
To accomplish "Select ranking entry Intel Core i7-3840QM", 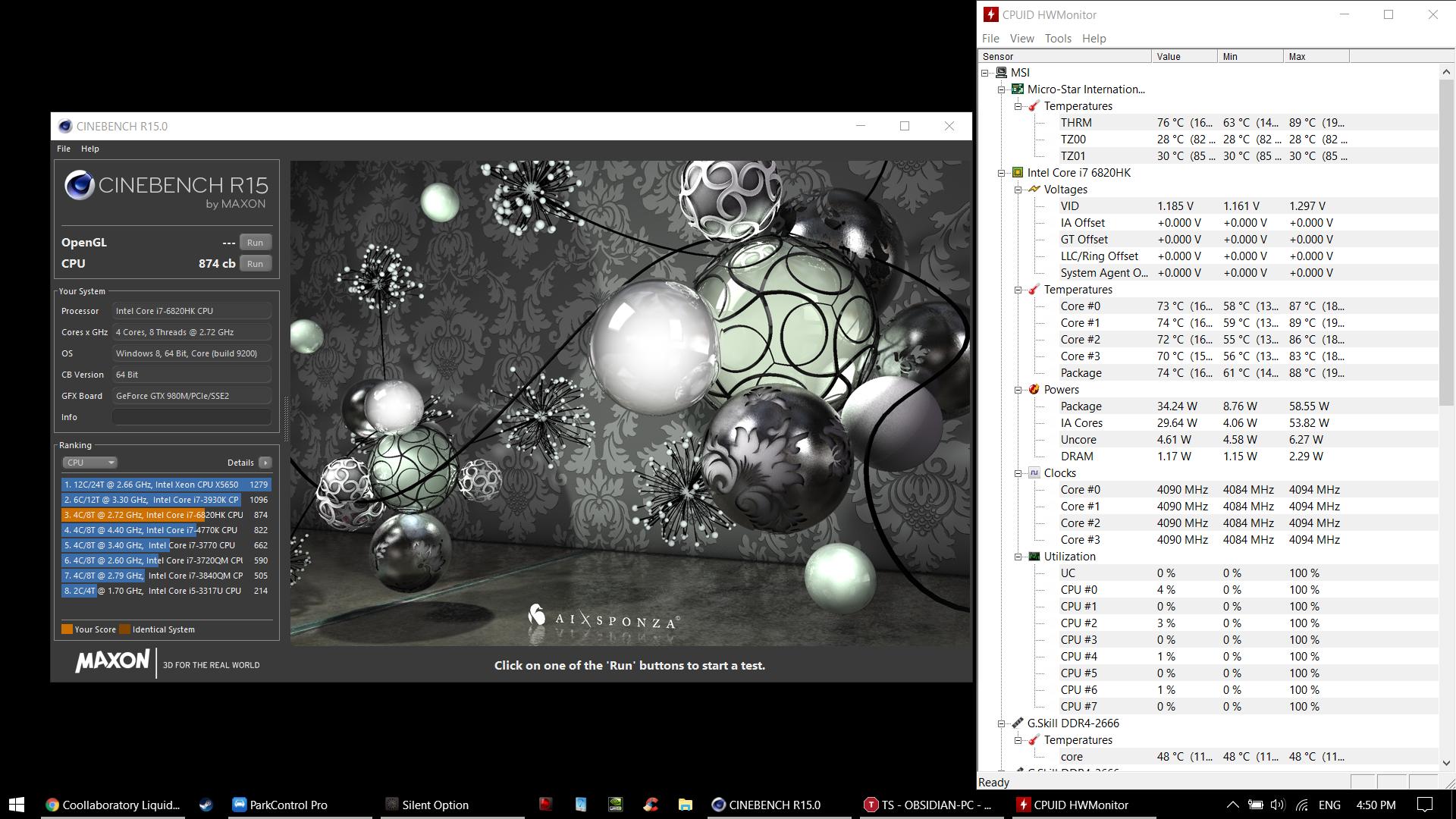I will click(166, 576).
